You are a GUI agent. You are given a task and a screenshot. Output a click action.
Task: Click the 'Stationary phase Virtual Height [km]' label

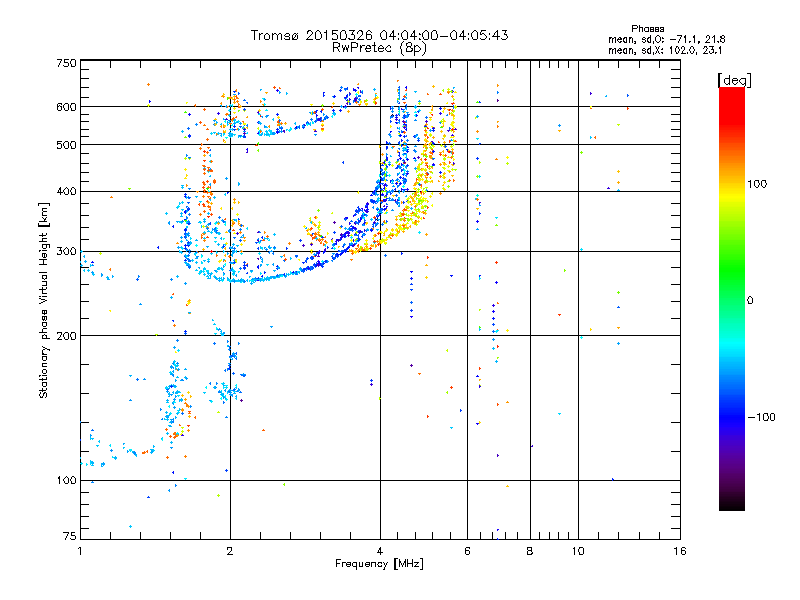click(44, 301)
